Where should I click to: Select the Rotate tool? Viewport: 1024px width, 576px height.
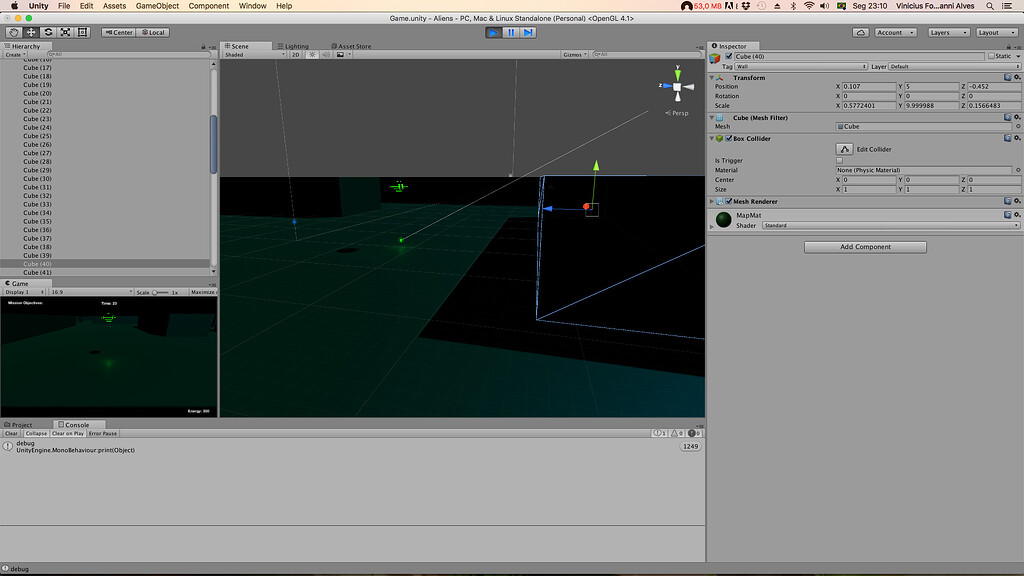point(48,32)
